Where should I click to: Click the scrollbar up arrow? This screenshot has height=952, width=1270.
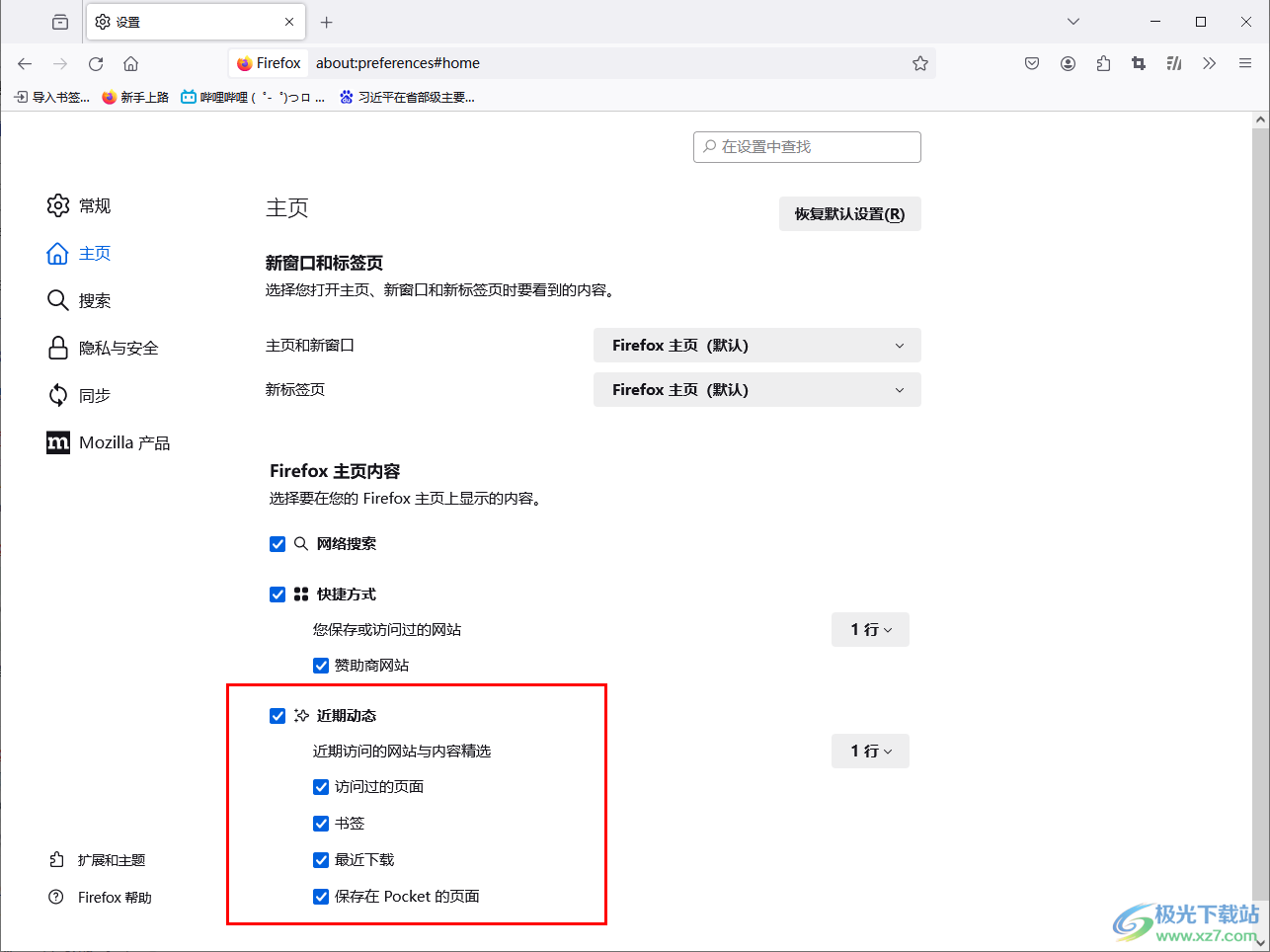1260,120
